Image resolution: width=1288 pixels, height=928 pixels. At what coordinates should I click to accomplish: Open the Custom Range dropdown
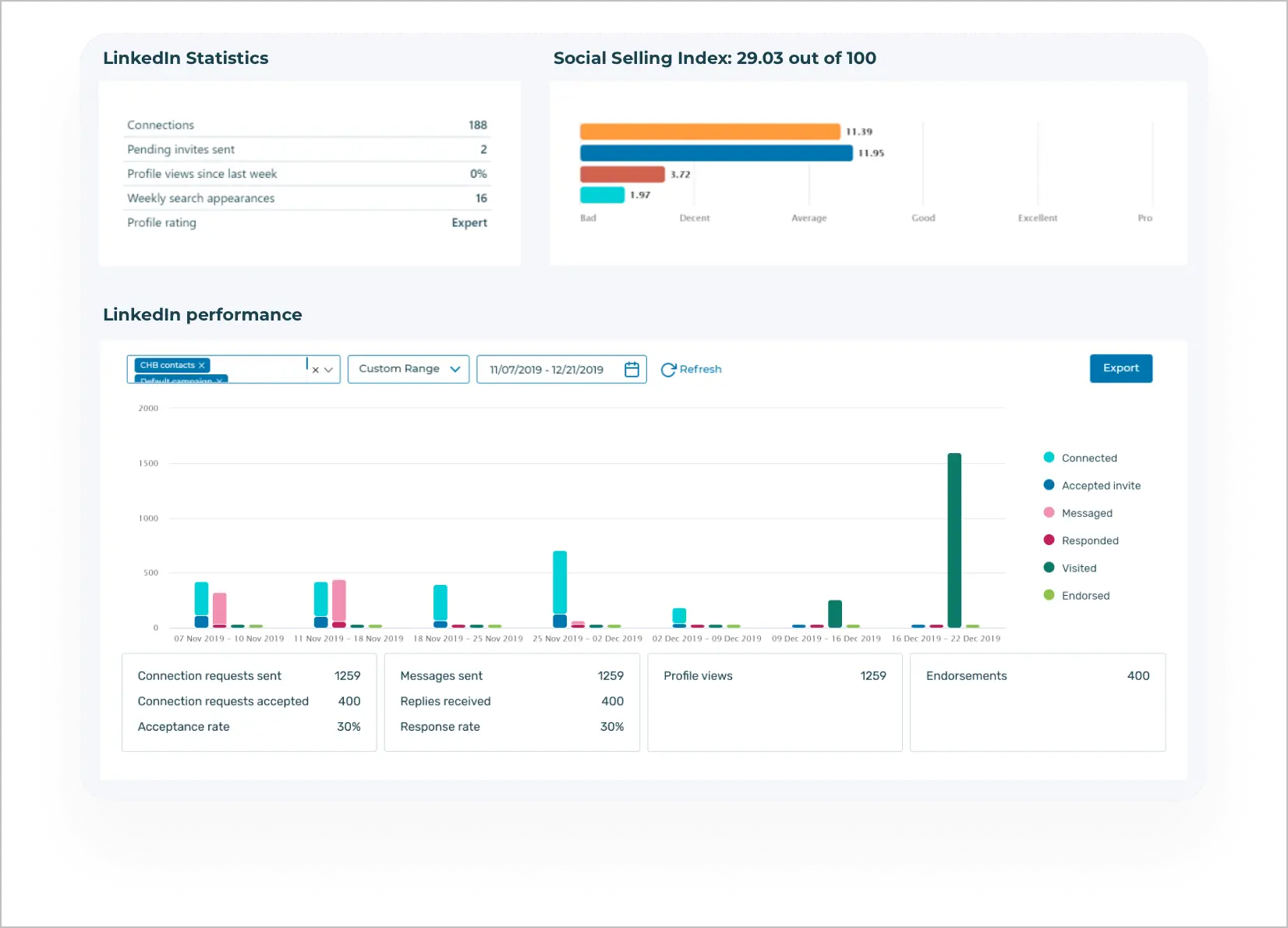[x=409, y=369]
